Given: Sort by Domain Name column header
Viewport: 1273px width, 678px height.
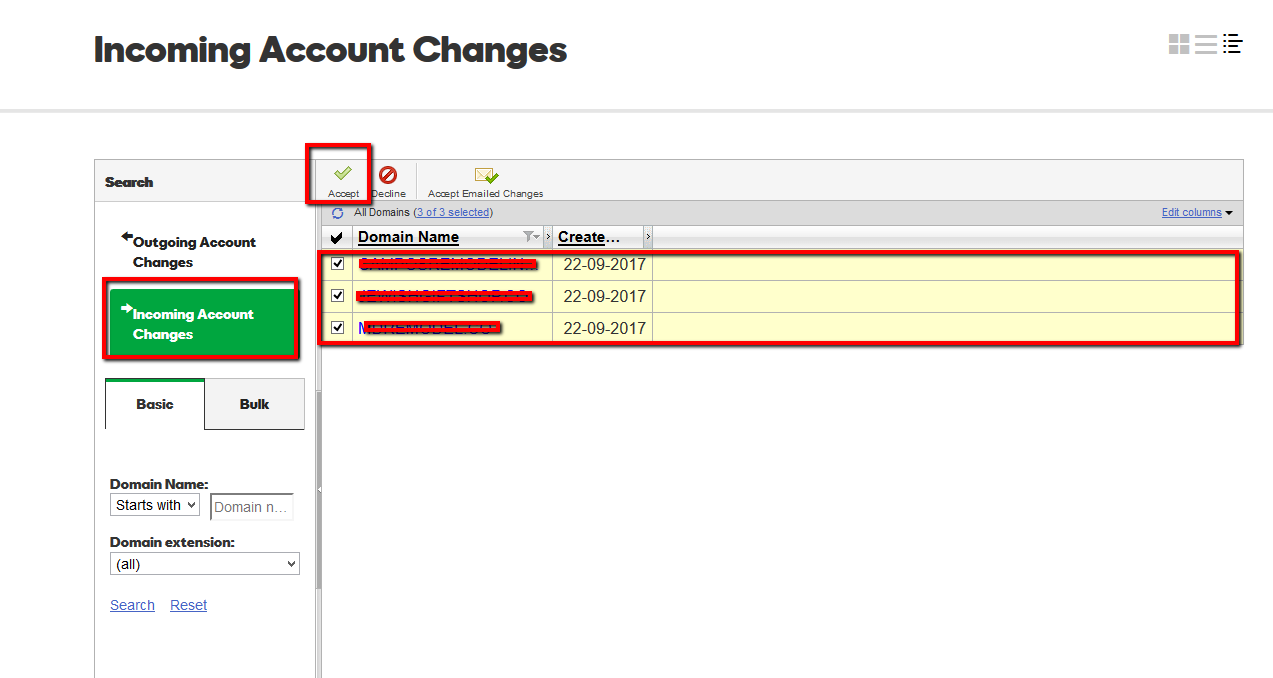Looking at the screenshot, I should click(x=408, y=237).
